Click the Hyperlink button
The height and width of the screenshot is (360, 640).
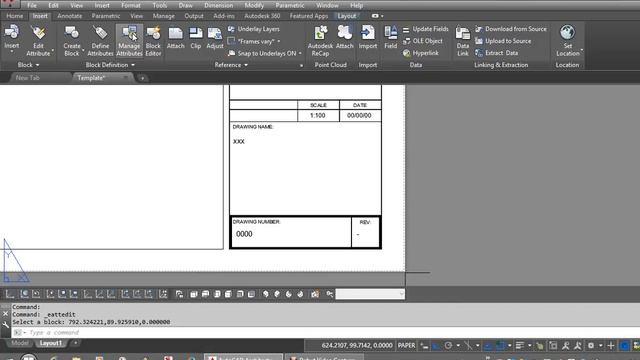point(420,53)
